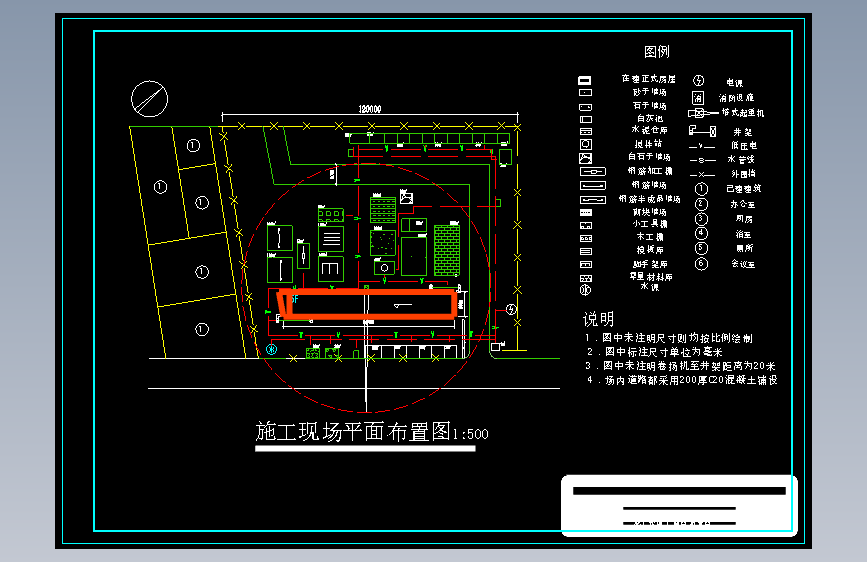Screen dimensions: 867x562
Task: Click the north arrow compass symbol
Action: click(149, 99)
